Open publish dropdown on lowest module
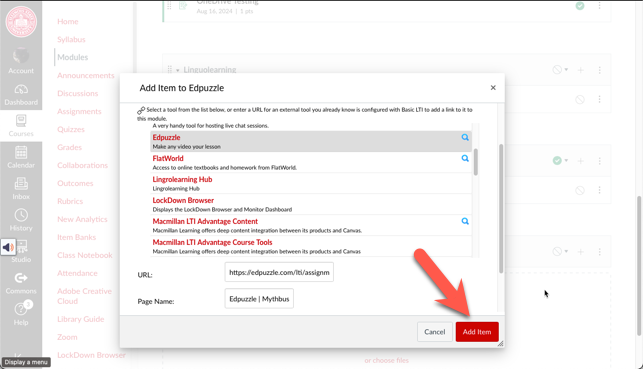Screen dimensions: 643x369 tap(560, 251)
